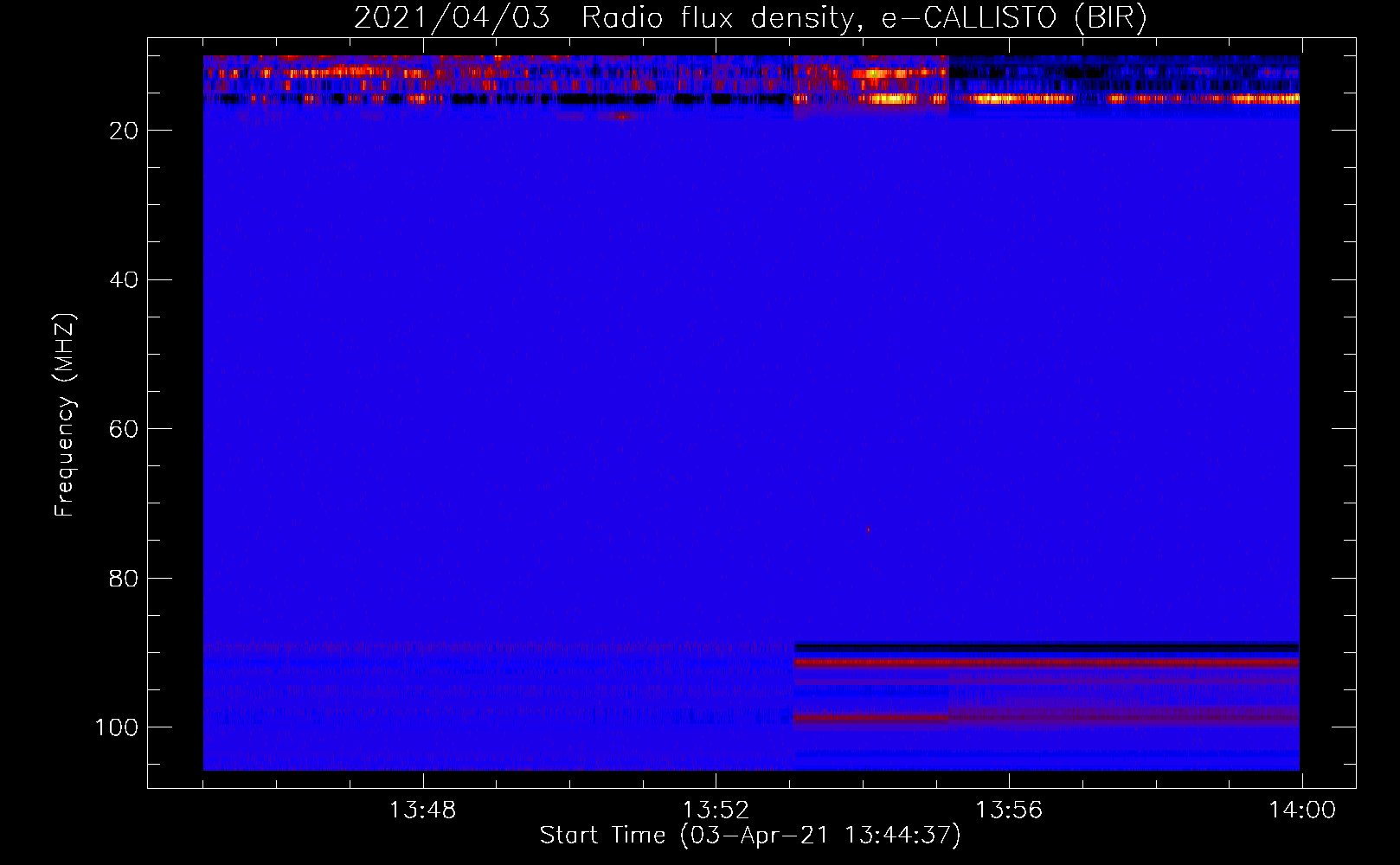Image resolution: width=1400 pixels, height=865 pixels.
Task: Click the small red dot near 73 MHz
Action: (868, 529)
